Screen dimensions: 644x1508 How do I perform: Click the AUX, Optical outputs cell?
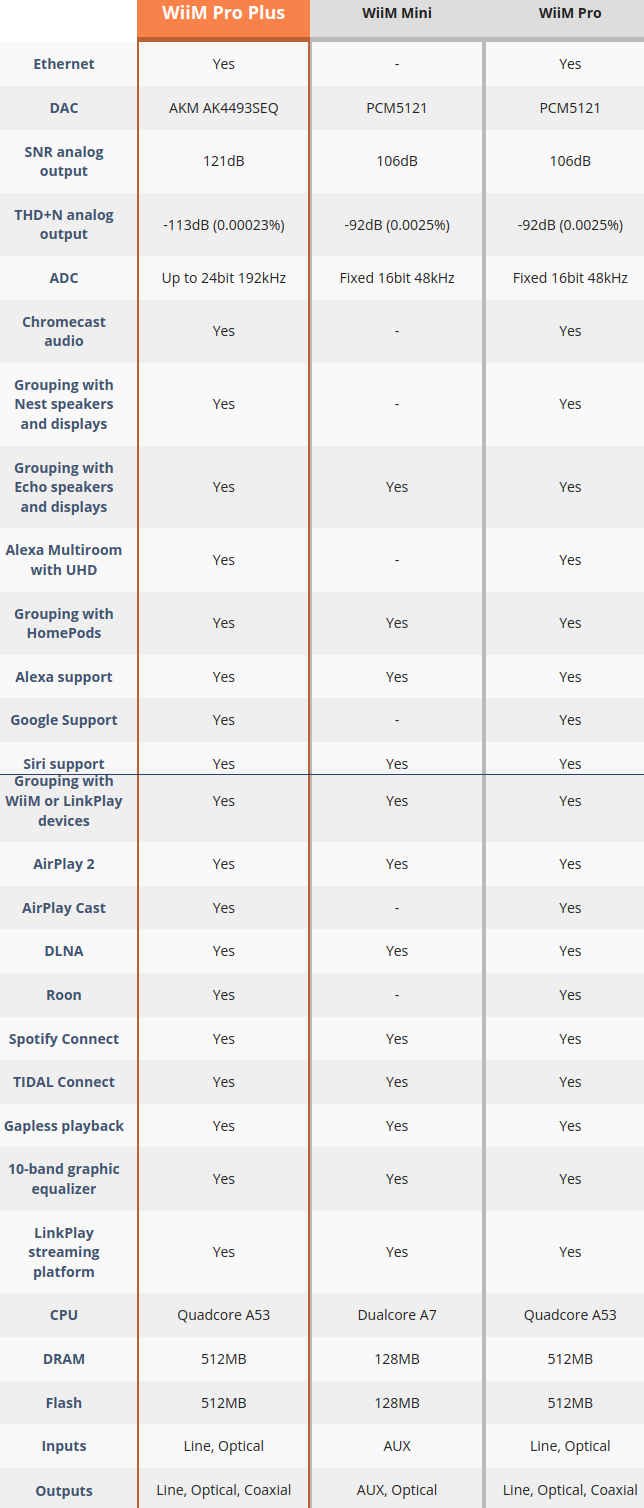point(397,1490)
